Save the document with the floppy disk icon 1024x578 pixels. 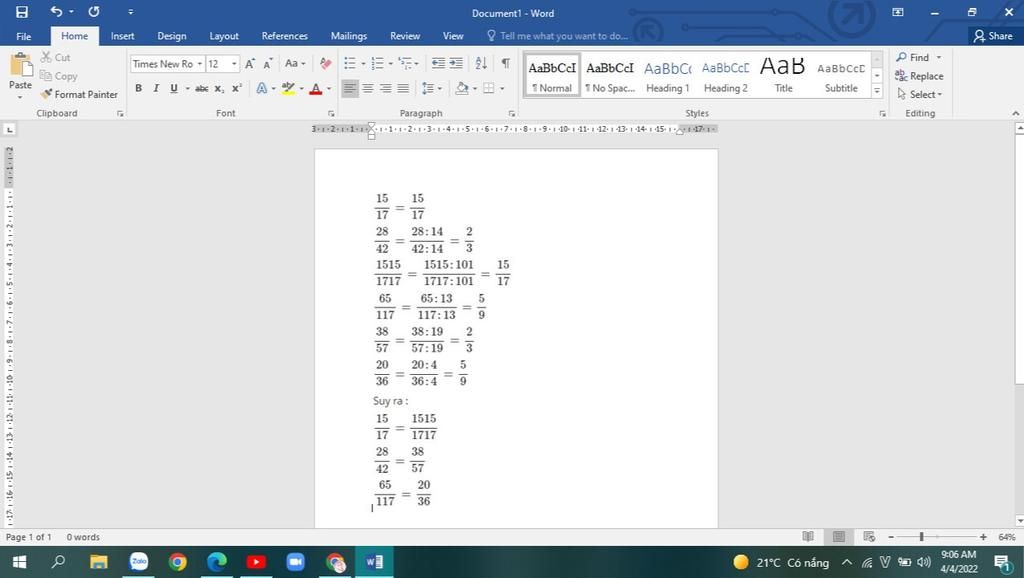click(x=22, y=12)
